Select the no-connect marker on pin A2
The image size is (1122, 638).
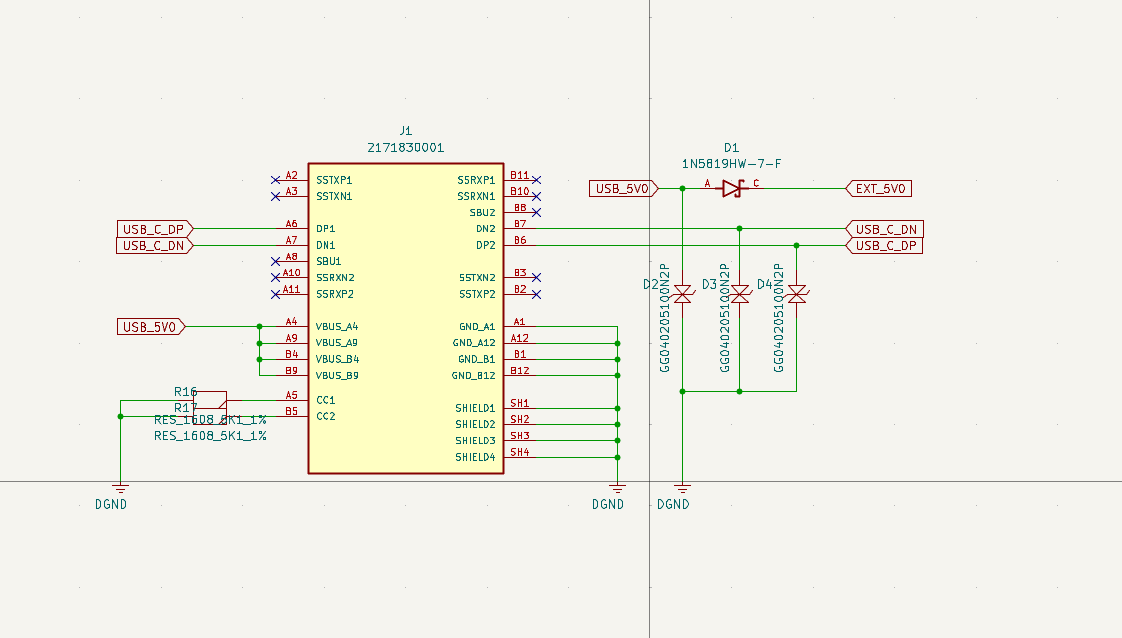pyautogui.click(x=275, y=180)
